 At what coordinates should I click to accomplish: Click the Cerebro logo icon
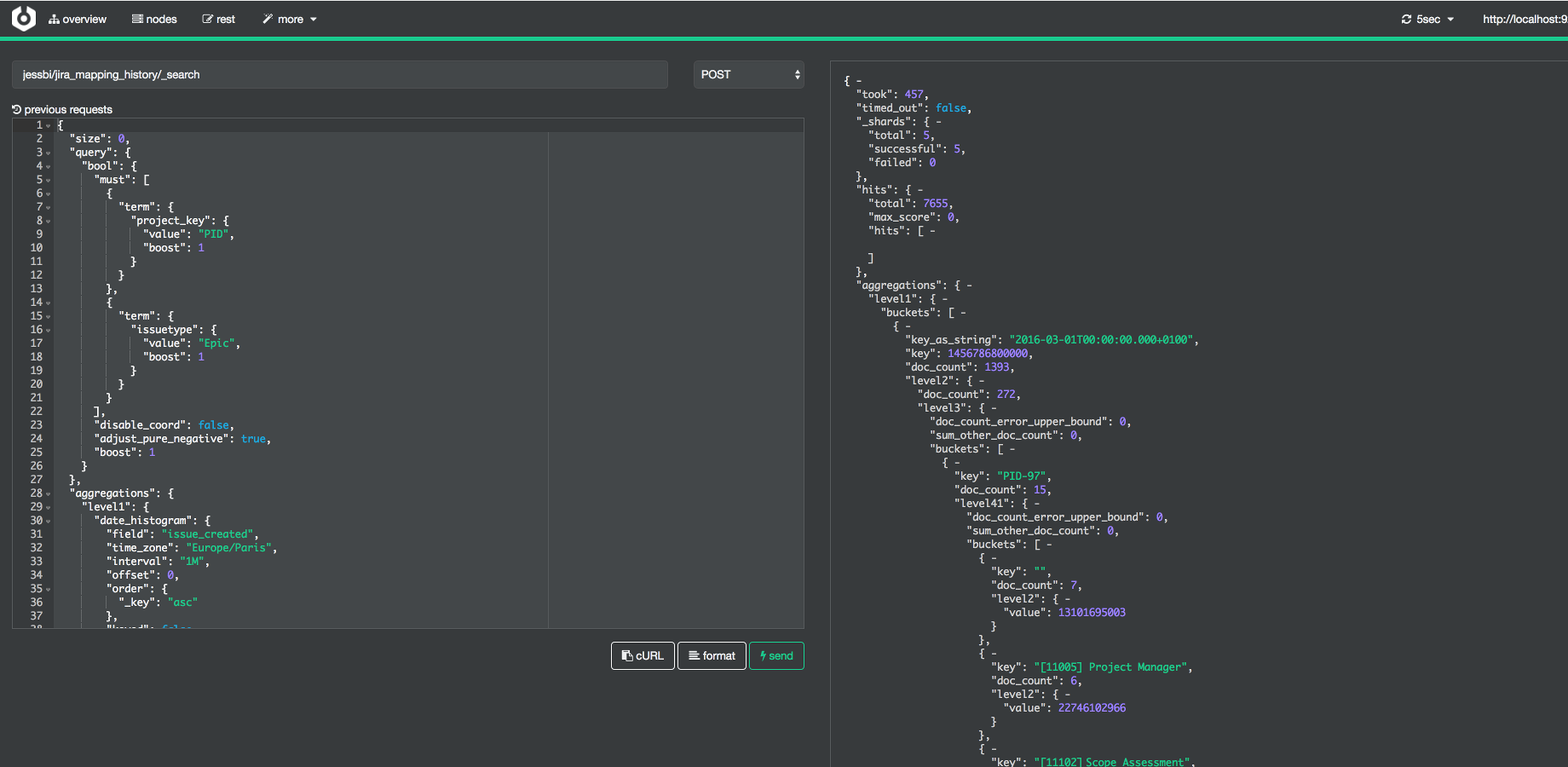click(x=24, y=18)
